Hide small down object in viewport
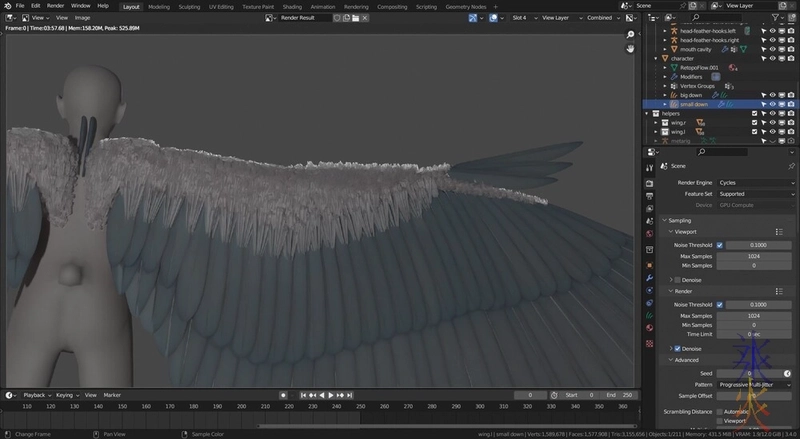 772,104
